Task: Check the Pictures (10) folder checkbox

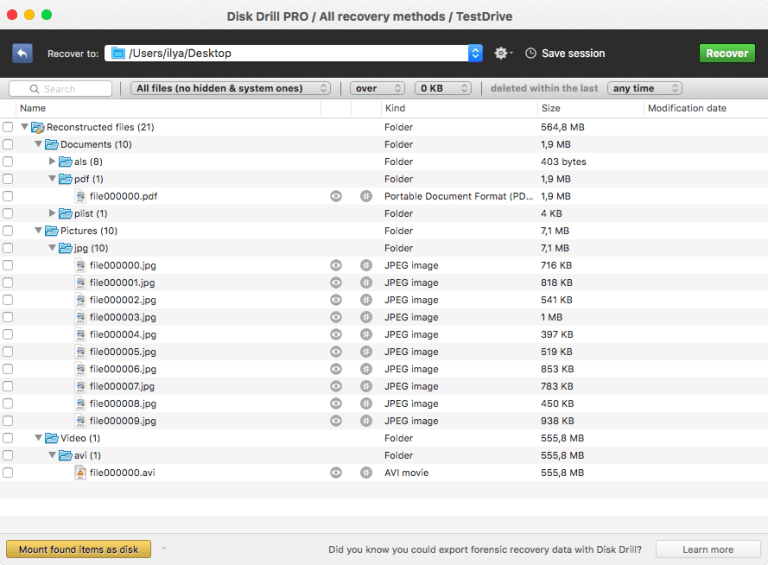Action: [8, 231]
